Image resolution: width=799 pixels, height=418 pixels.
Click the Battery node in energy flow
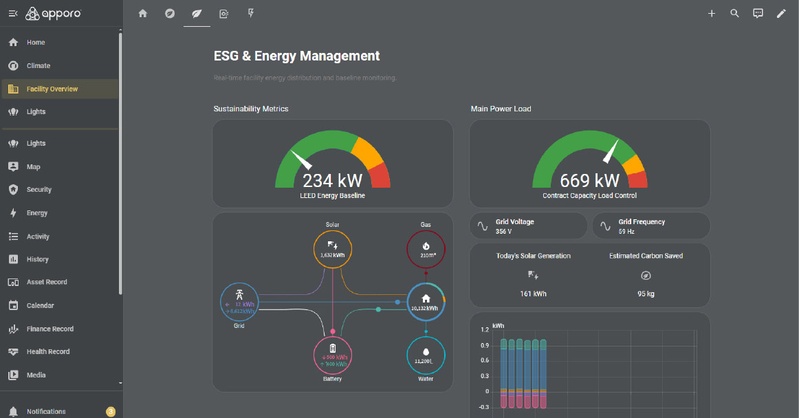[x=332, y=356]
